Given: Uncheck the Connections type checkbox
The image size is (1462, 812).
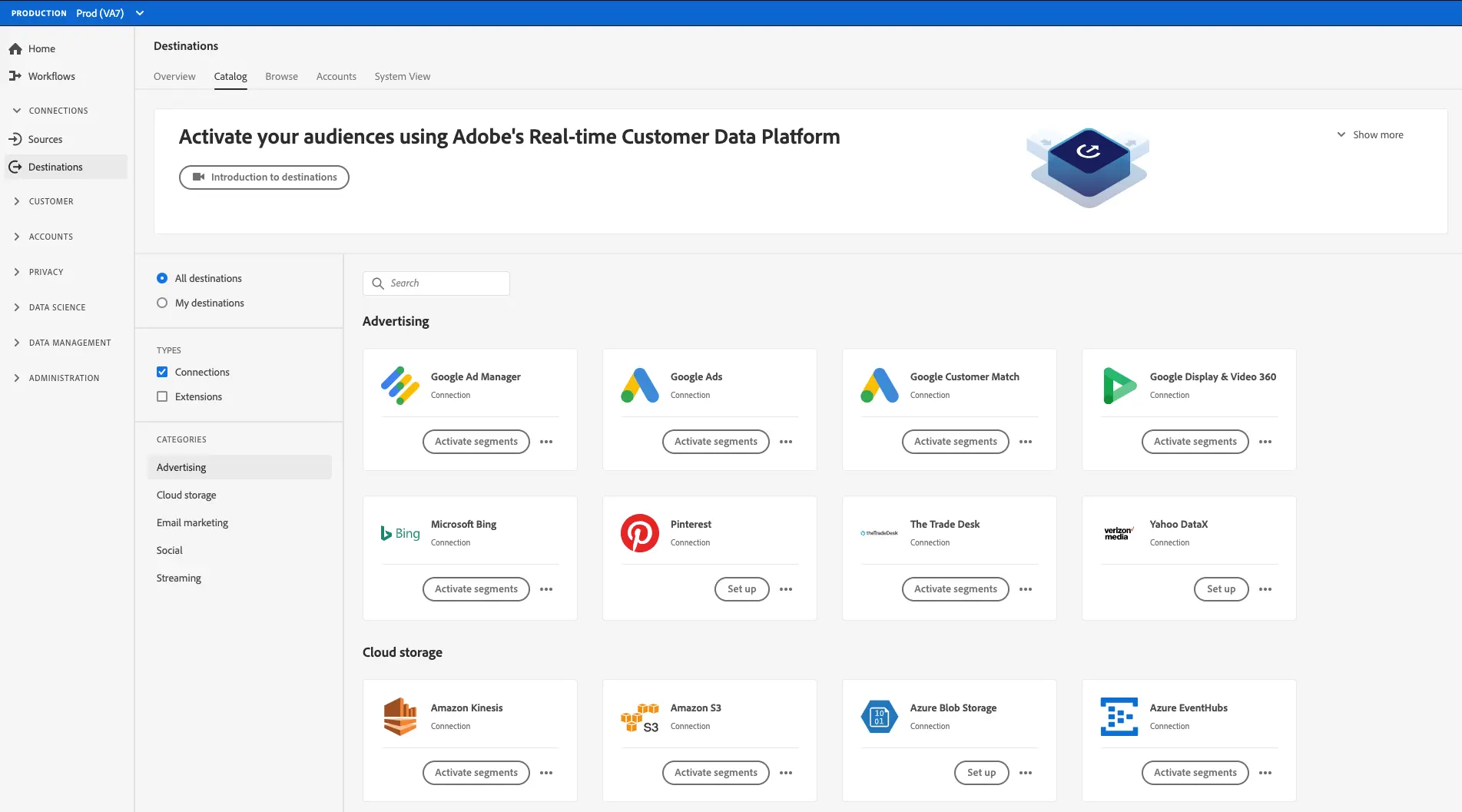Looking at the screenshot, I should tap(162, 372).
